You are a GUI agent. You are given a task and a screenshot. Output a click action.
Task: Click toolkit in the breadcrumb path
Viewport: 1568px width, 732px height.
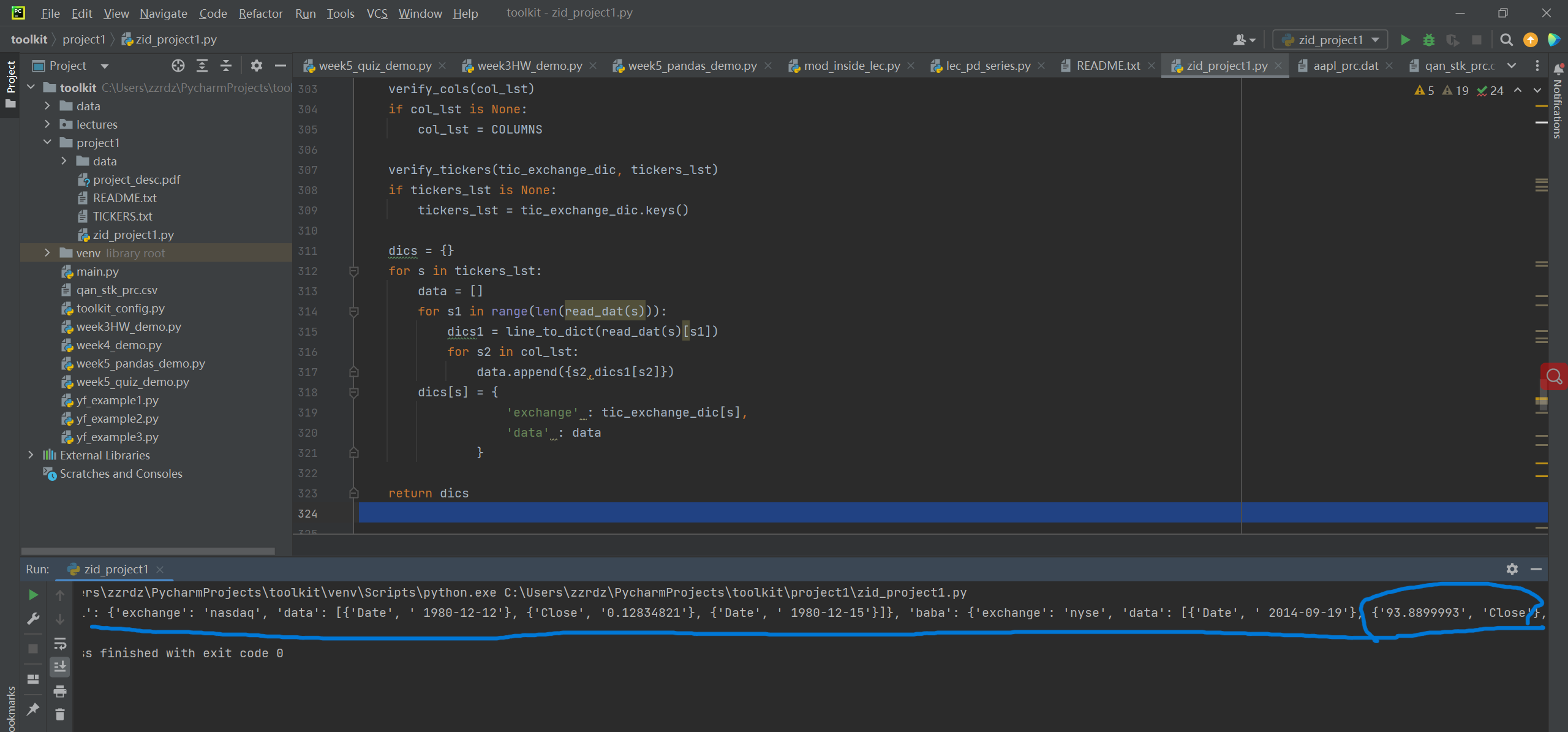pos(29,39)
